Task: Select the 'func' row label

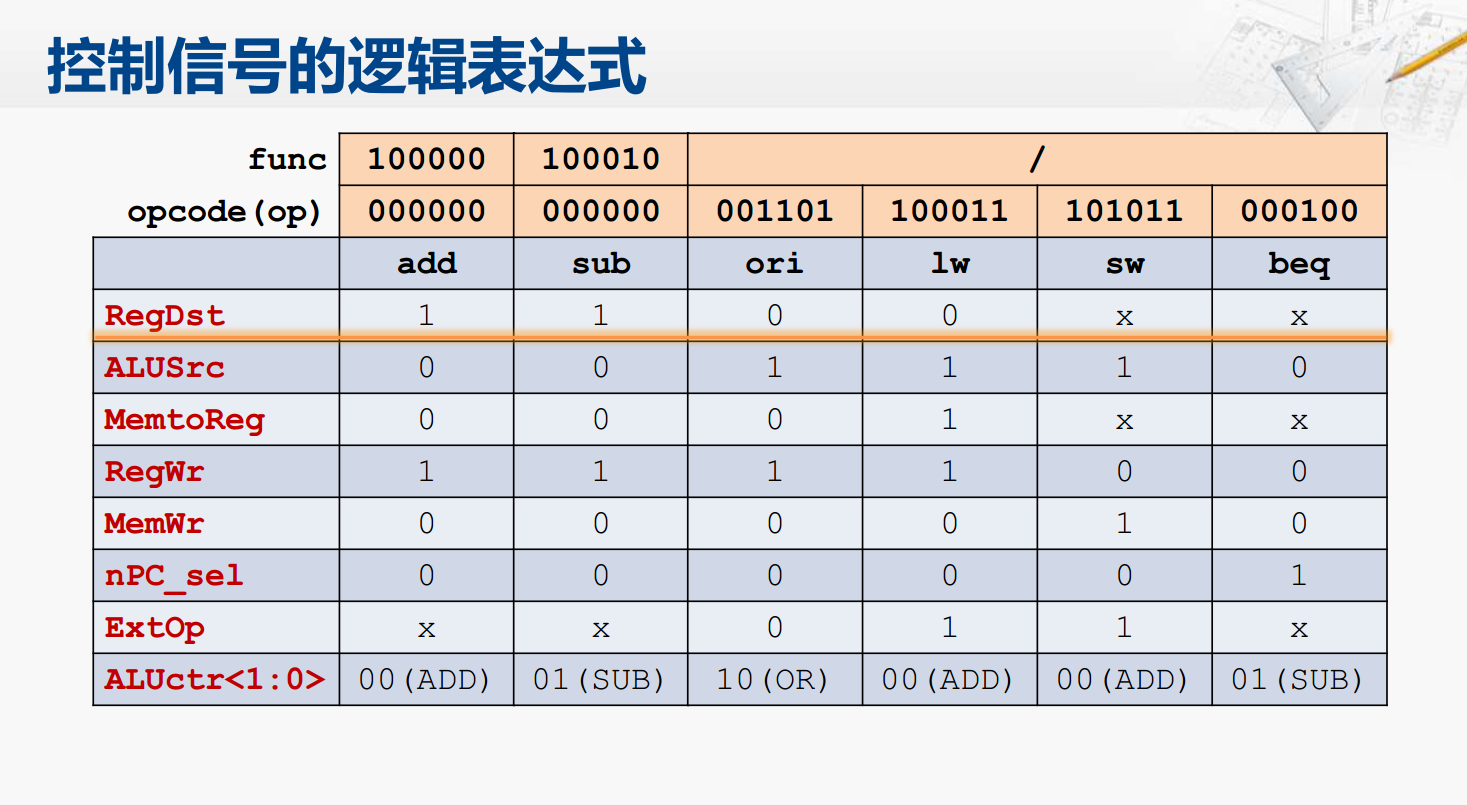Action: pos(288,159)
